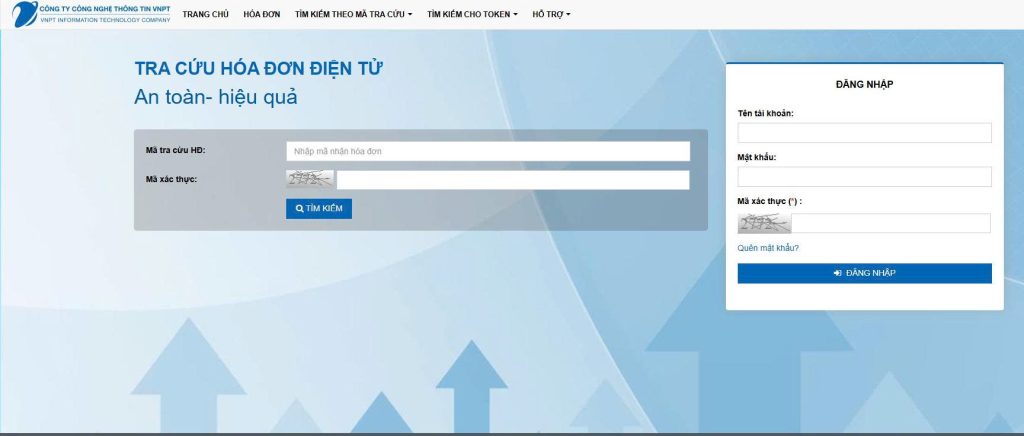Click the An toàn- hiệu quả subtitle
This screenshot has height=436, width=1024.
click(216, 97)
